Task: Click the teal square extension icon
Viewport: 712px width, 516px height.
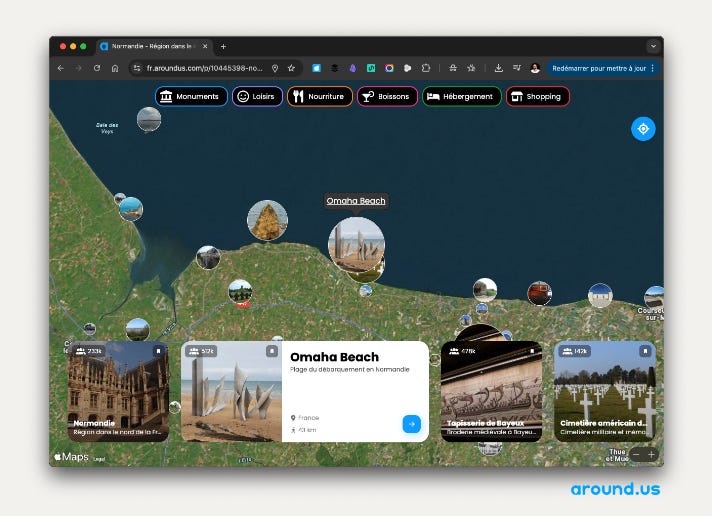Action: (x=371, y=68)
